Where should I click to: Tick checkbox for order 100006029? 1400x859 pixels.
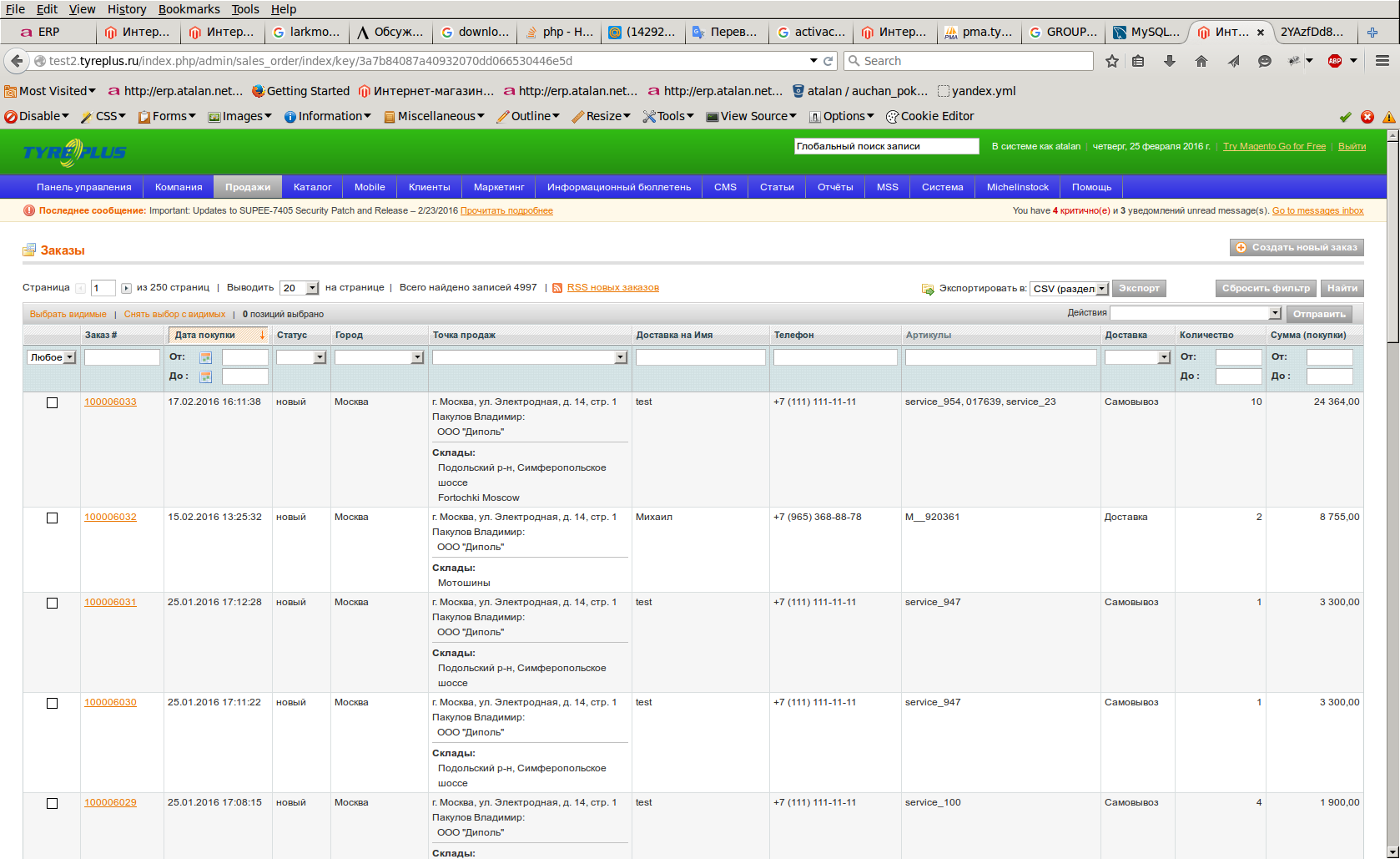point(52,804)
